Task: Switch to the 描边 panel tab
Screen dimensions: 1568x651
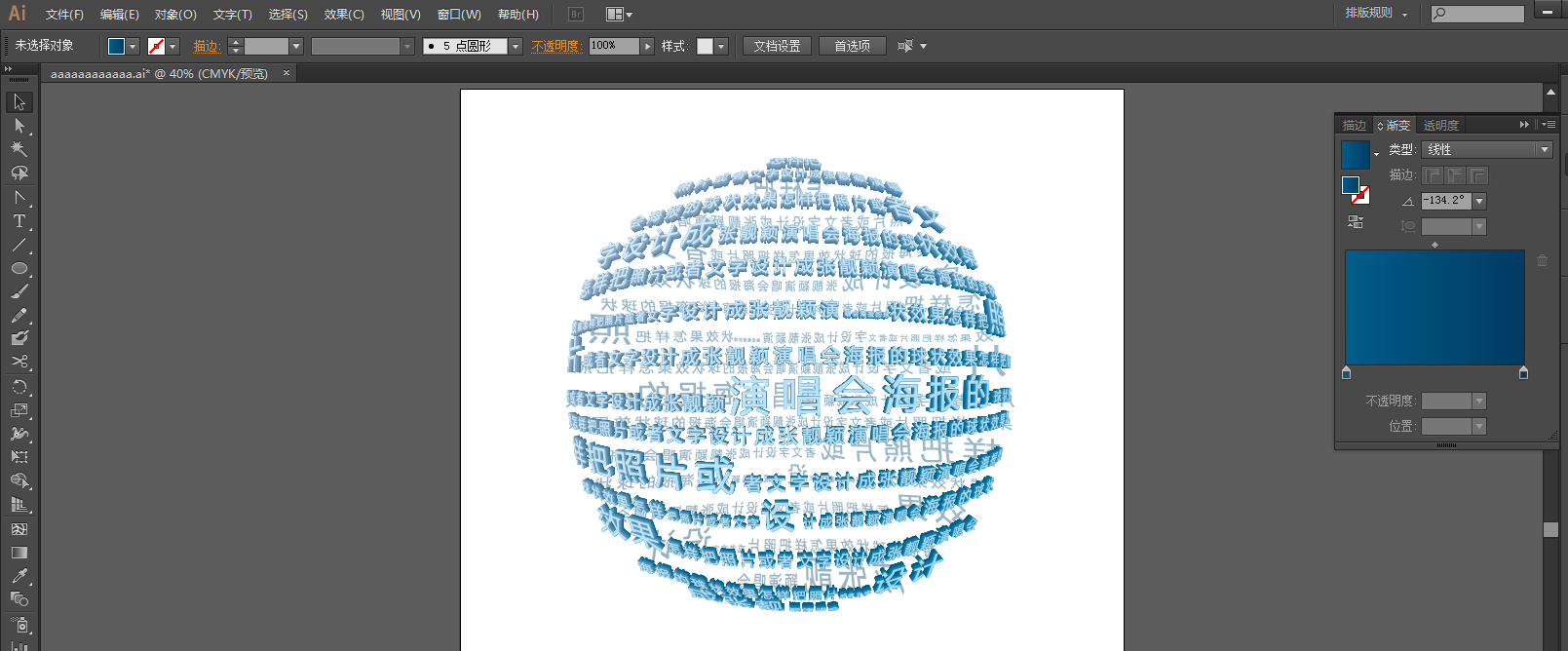Action: click(1354, 126)
